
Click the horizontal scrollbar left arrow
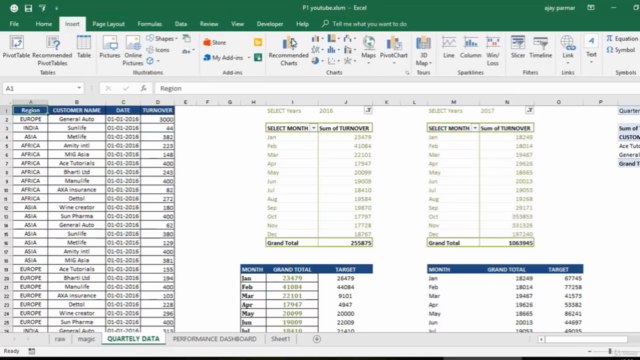coord(541,339)
